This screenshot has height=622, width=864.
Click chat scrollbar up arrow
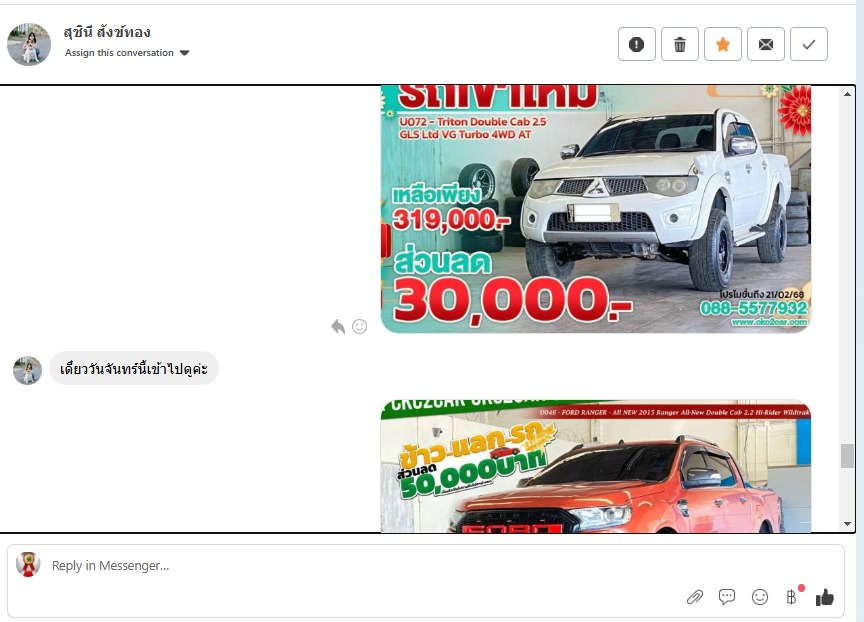(847, 94)
